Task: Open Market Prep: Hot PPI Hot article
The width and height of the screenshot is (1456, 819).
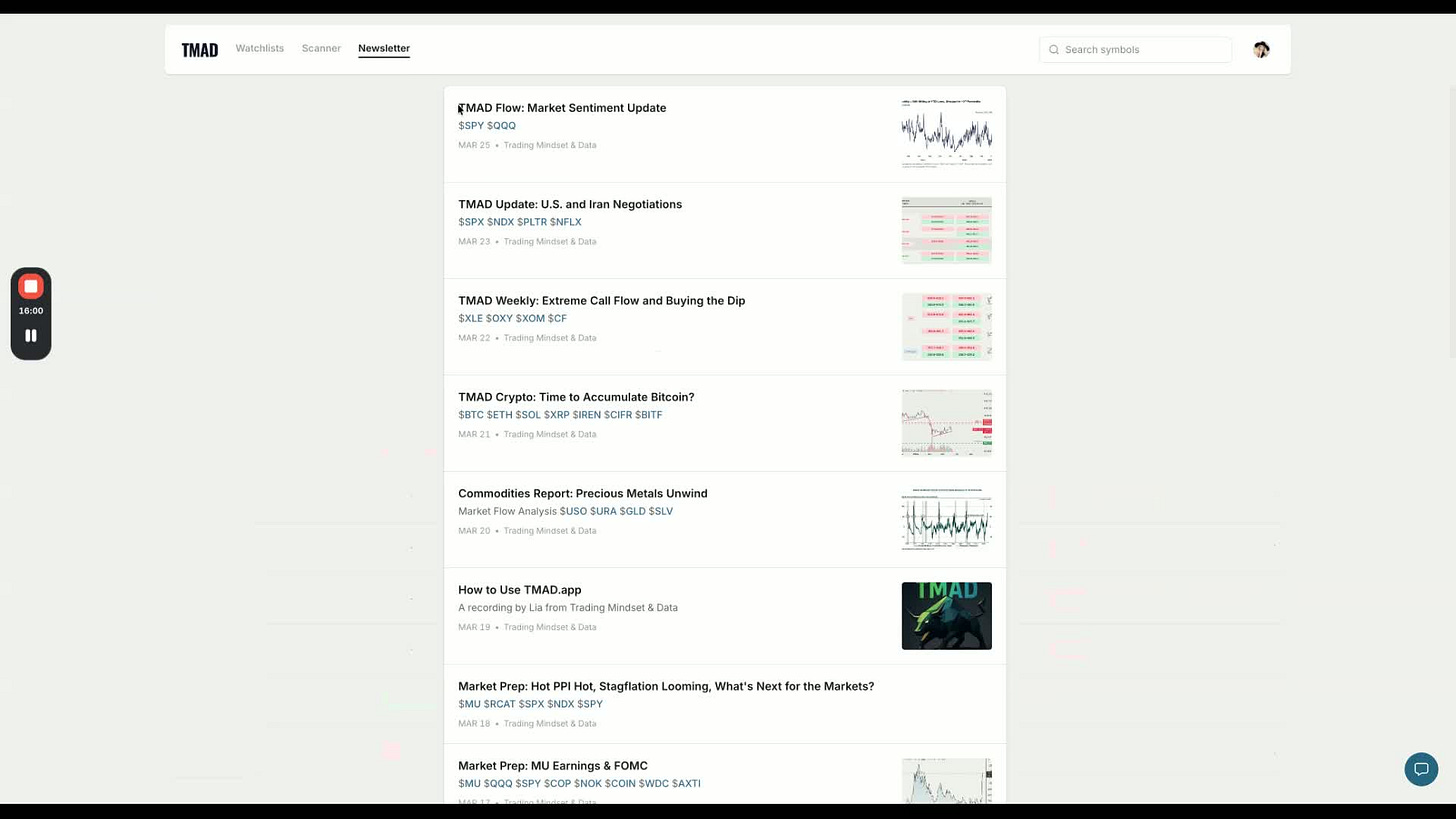Action: click(666, 686)
